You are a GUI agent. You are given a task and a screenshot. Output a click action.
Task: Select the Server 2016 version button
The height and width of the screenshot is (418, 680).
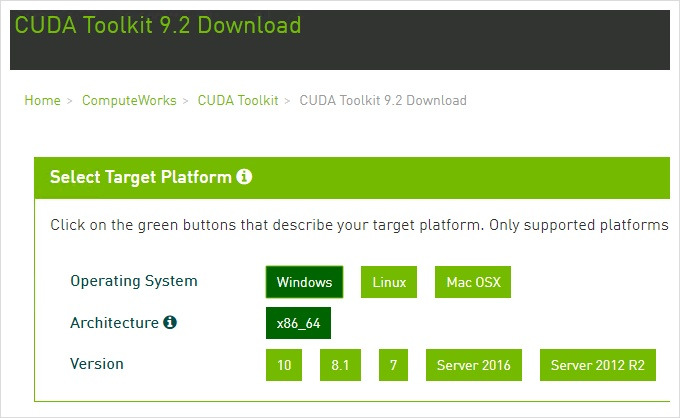pos(474,365)
